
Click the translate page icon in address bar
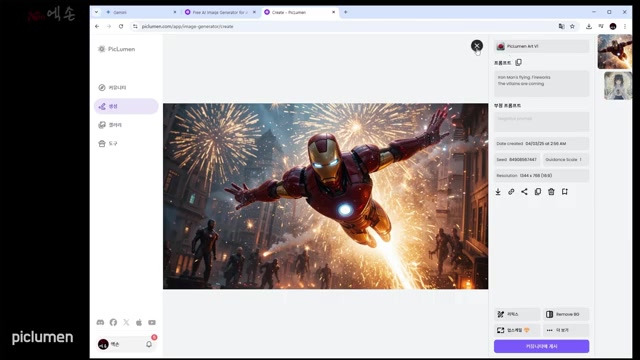point(562,26)
